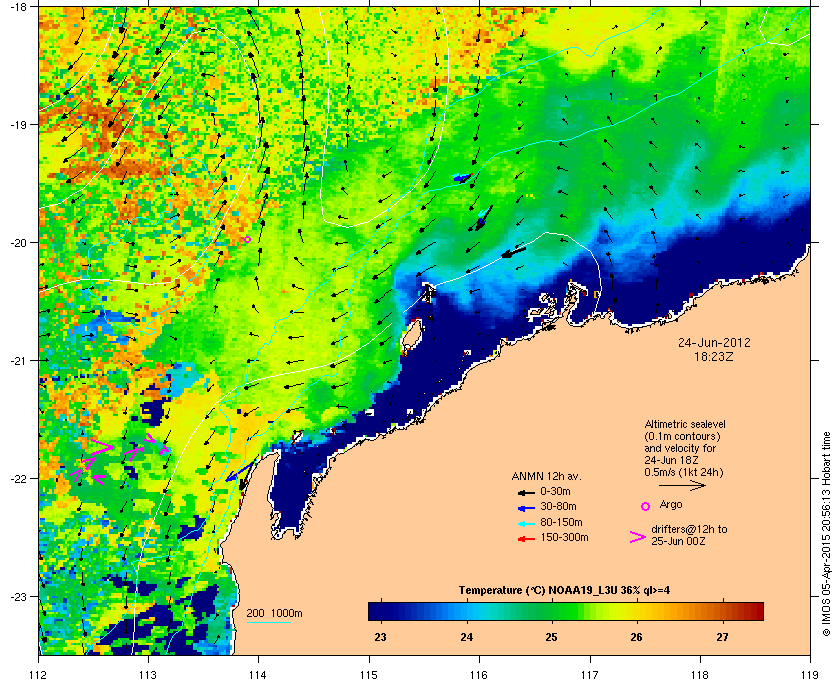840x680 pixels.
Task: Click the cyan 200m isobath legend line
Action: click(x=268, y=623)
